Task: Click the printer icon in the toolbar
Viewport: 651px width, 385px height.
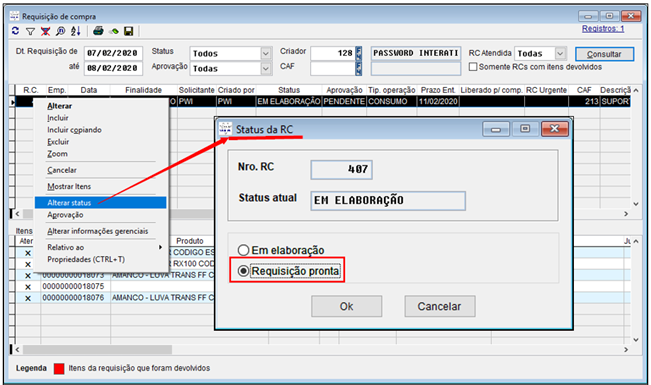Action: click(x=98, y=31)
